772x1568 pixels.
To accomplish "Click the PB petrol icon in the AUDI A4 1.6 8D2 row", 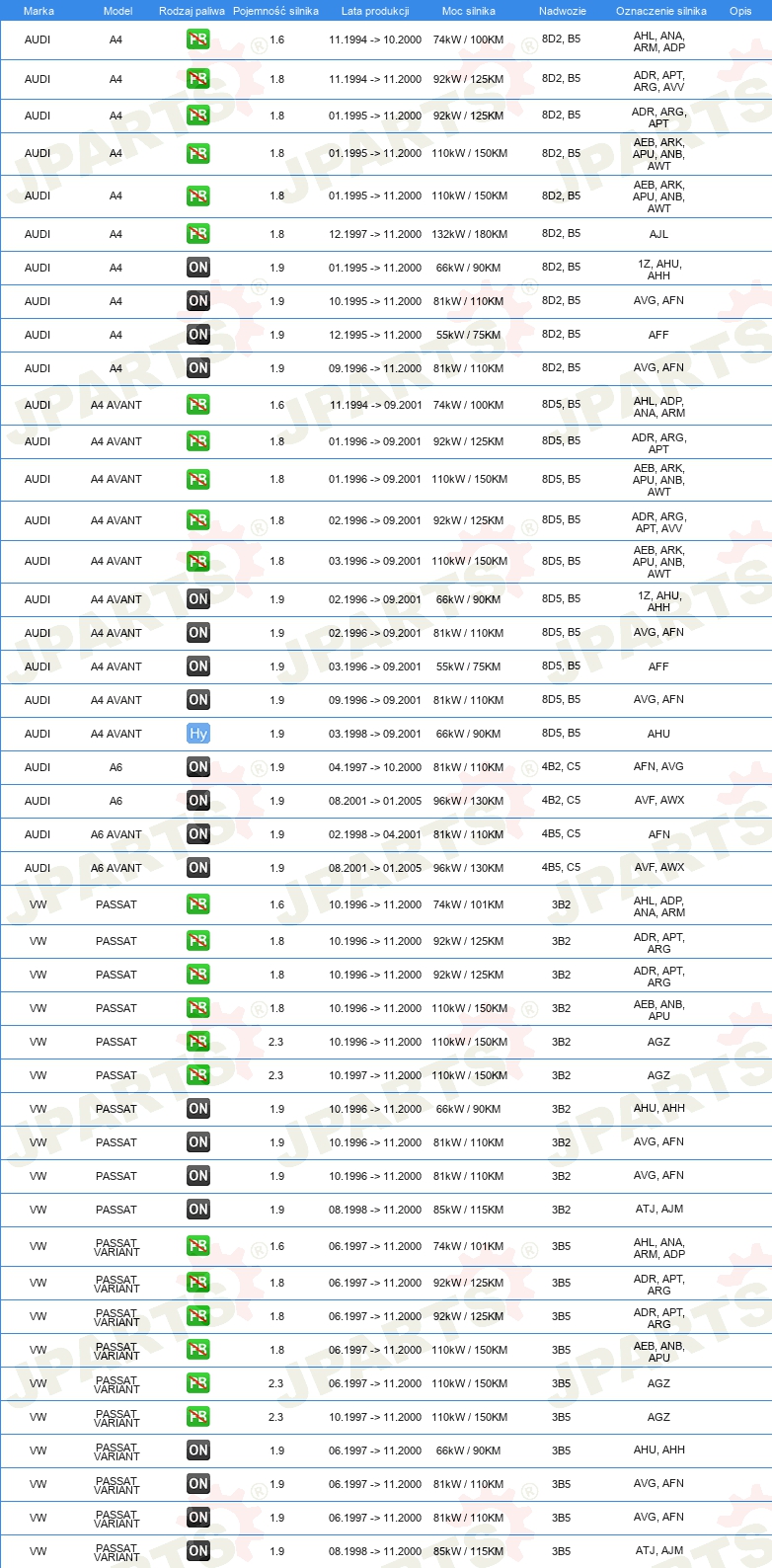I will 198,39.
